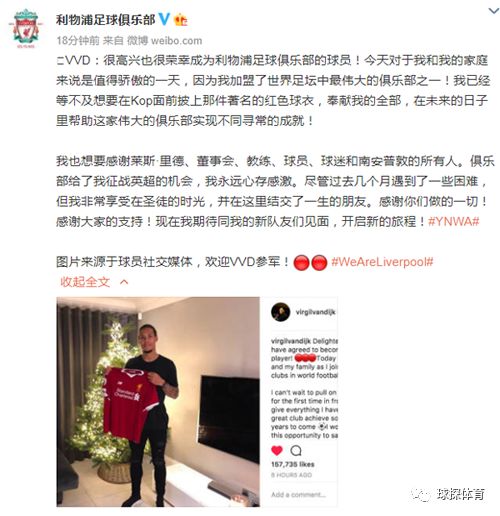Click the membership crown badge icon
The width and height of the screenshot is (500, 516).
coord(181,20)
